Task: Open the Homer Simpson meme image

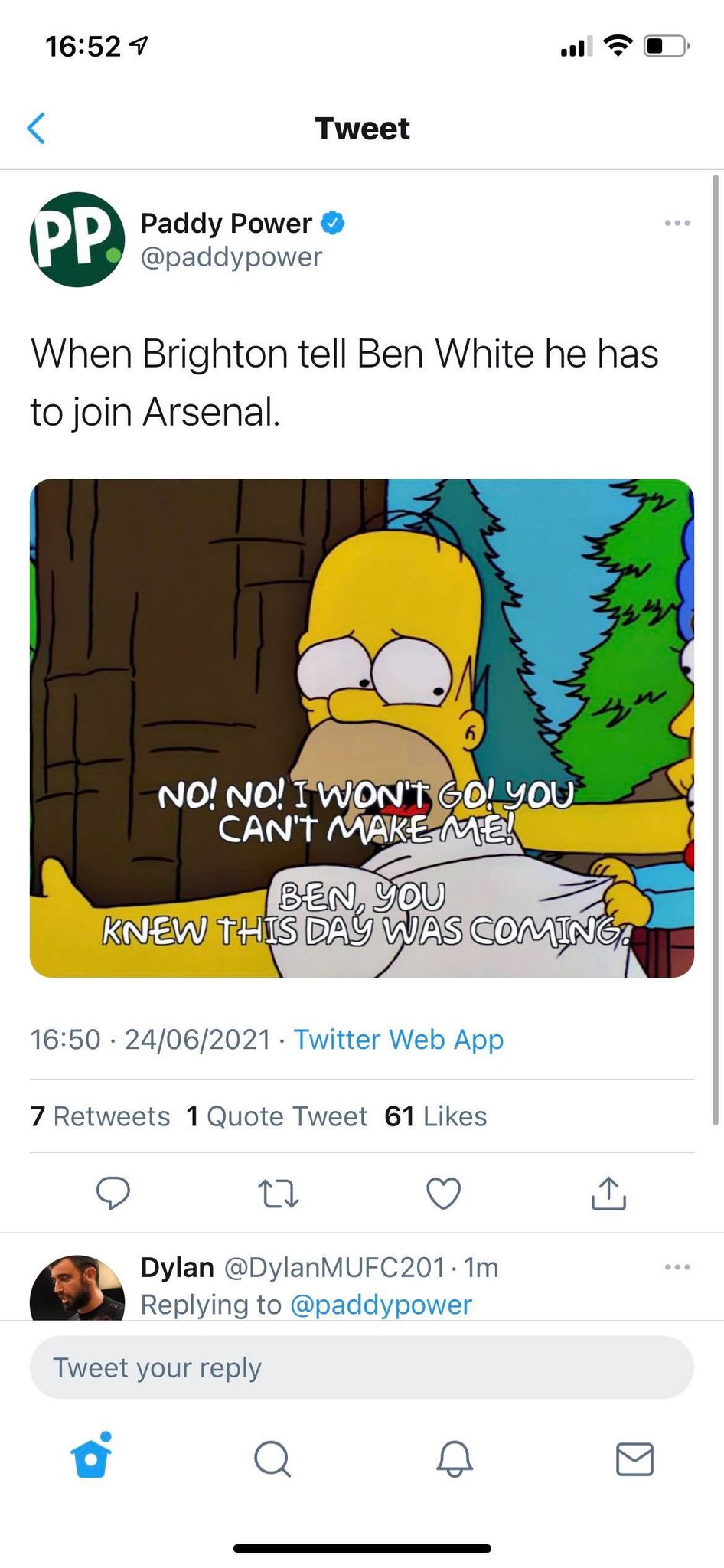Action: (x=362, y=728)
